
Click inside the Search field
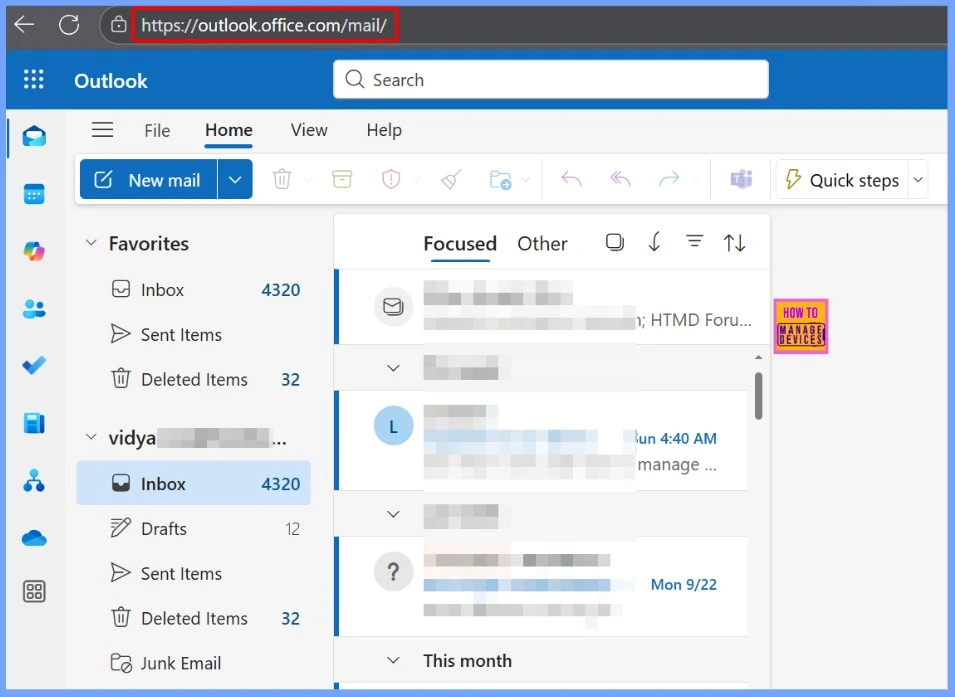coord(550,79)
